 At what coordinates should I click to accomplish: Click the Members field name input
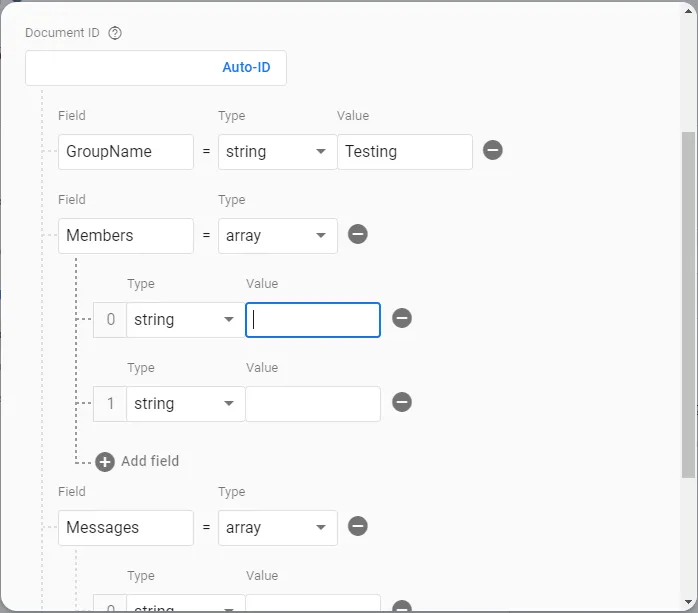coord(125,236)
